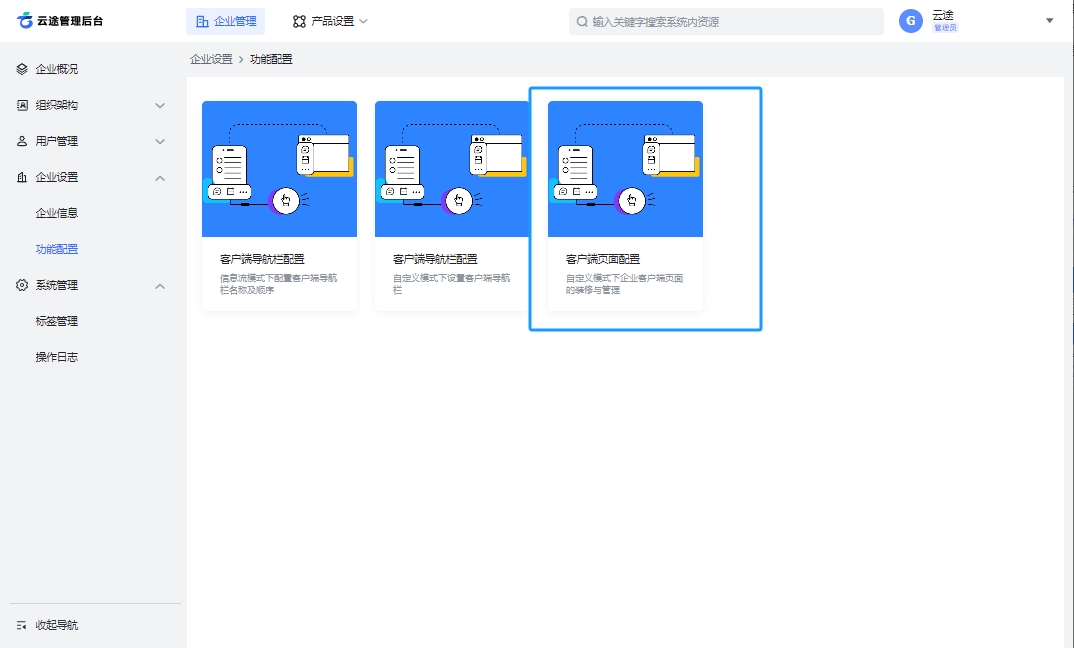Click description 信息流模式下配置客户端导航栏名称及顺序
The width and height of the screenshot is (1074, 648).
coord(278,284)
